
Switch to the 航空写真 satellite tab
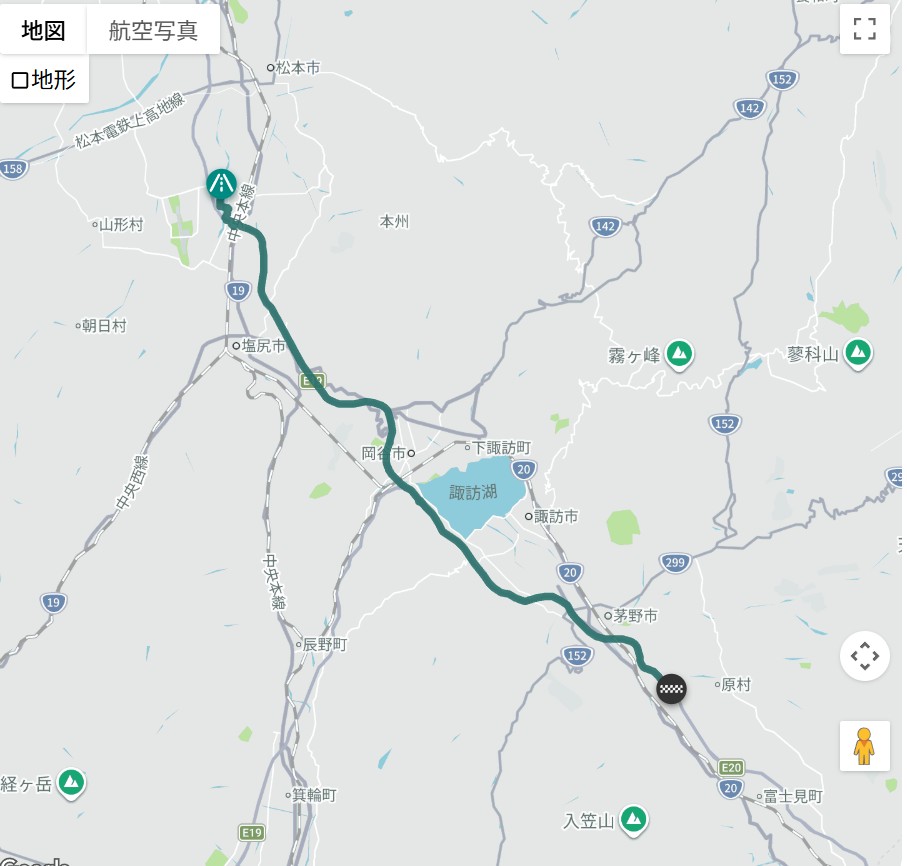[x=153, y=30]
